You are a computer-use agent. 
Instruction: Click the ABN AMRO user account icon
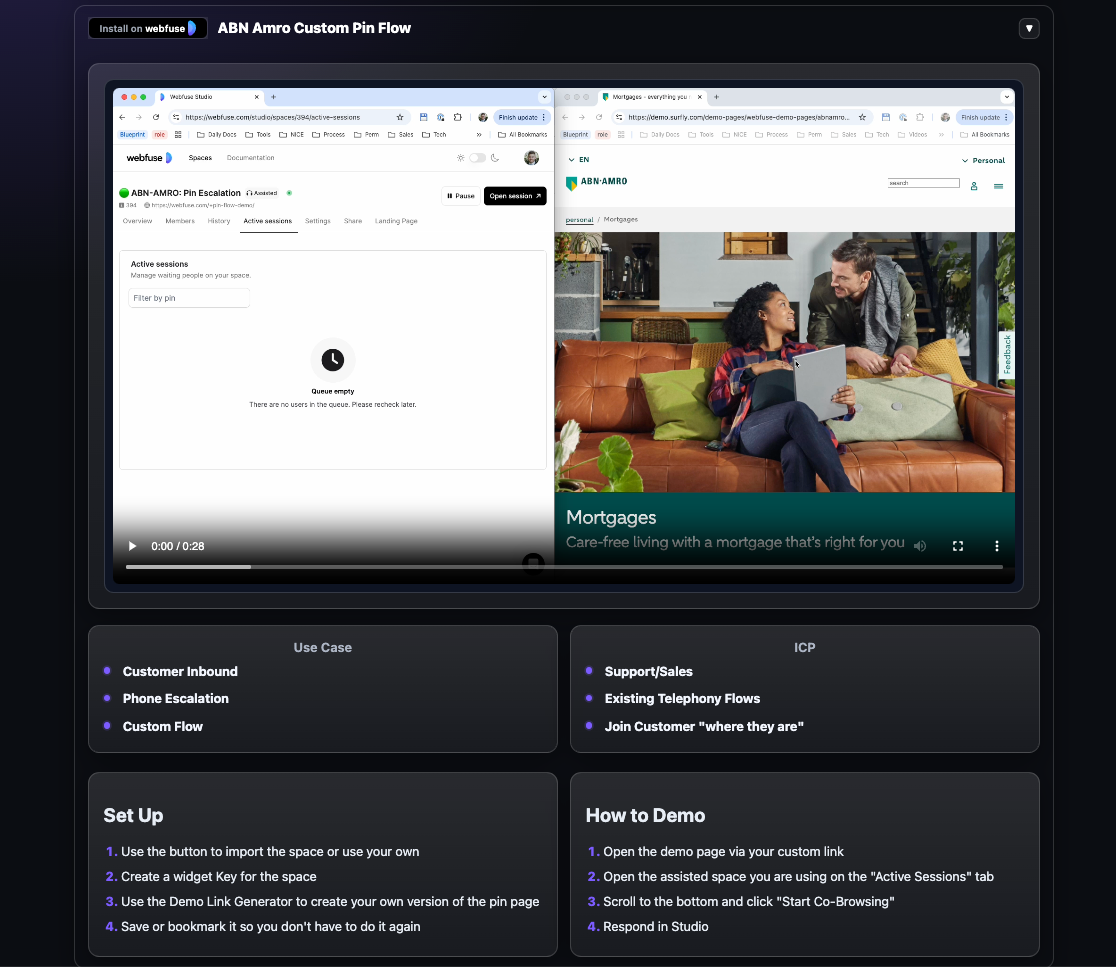coord(974,186)
